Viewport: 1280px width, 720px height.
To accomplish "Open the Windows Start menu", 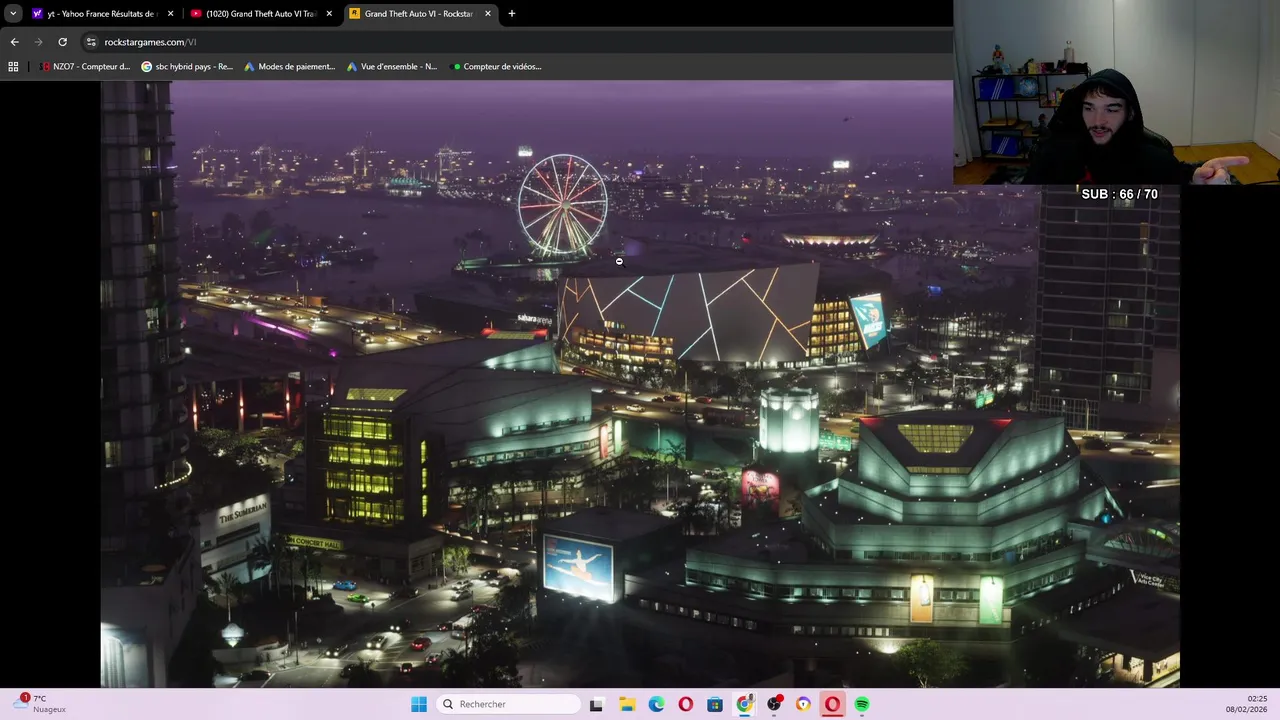I will (419, 704).
